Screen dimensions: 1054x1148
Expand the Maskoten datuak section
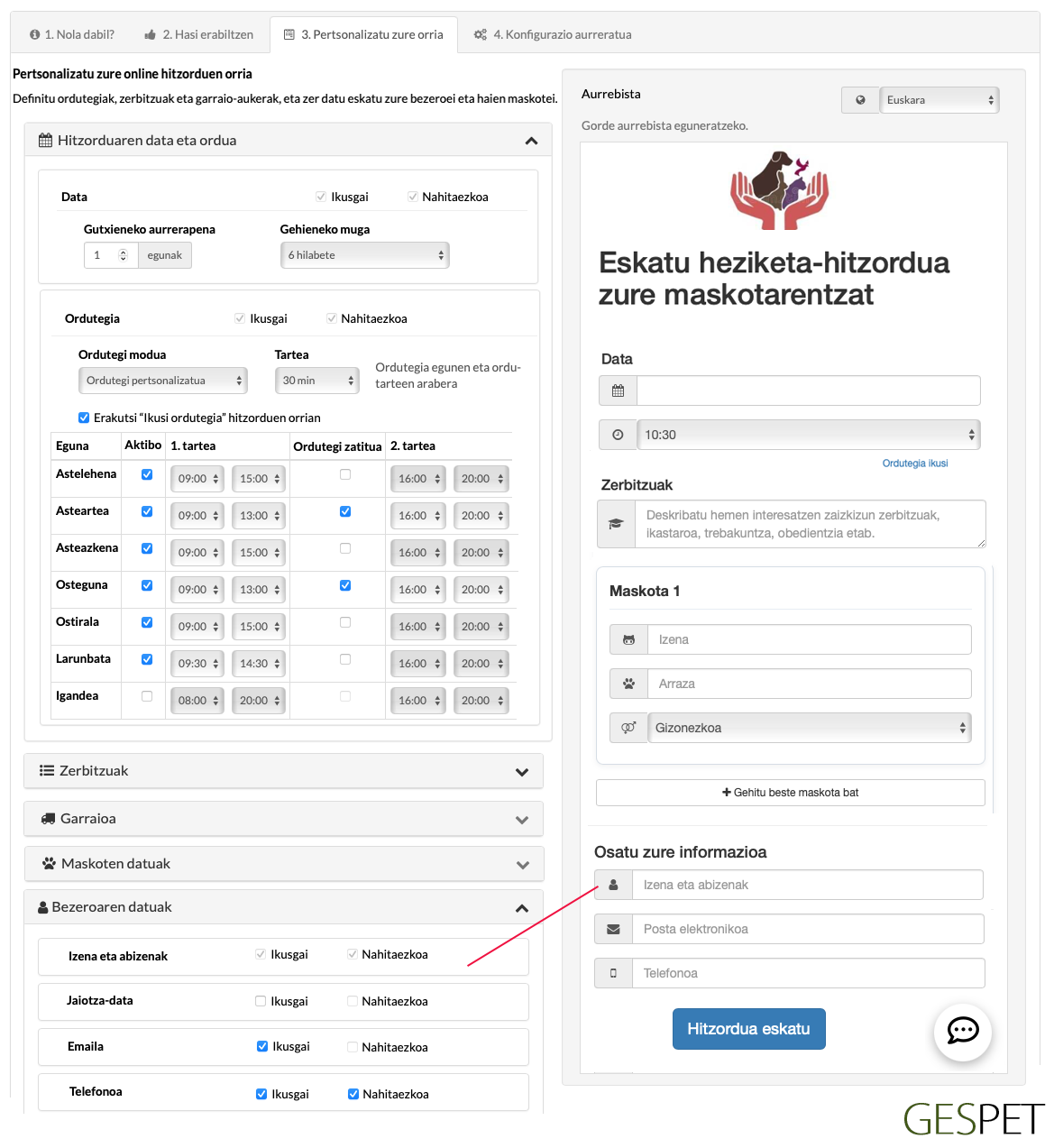(x=522, y=865)
